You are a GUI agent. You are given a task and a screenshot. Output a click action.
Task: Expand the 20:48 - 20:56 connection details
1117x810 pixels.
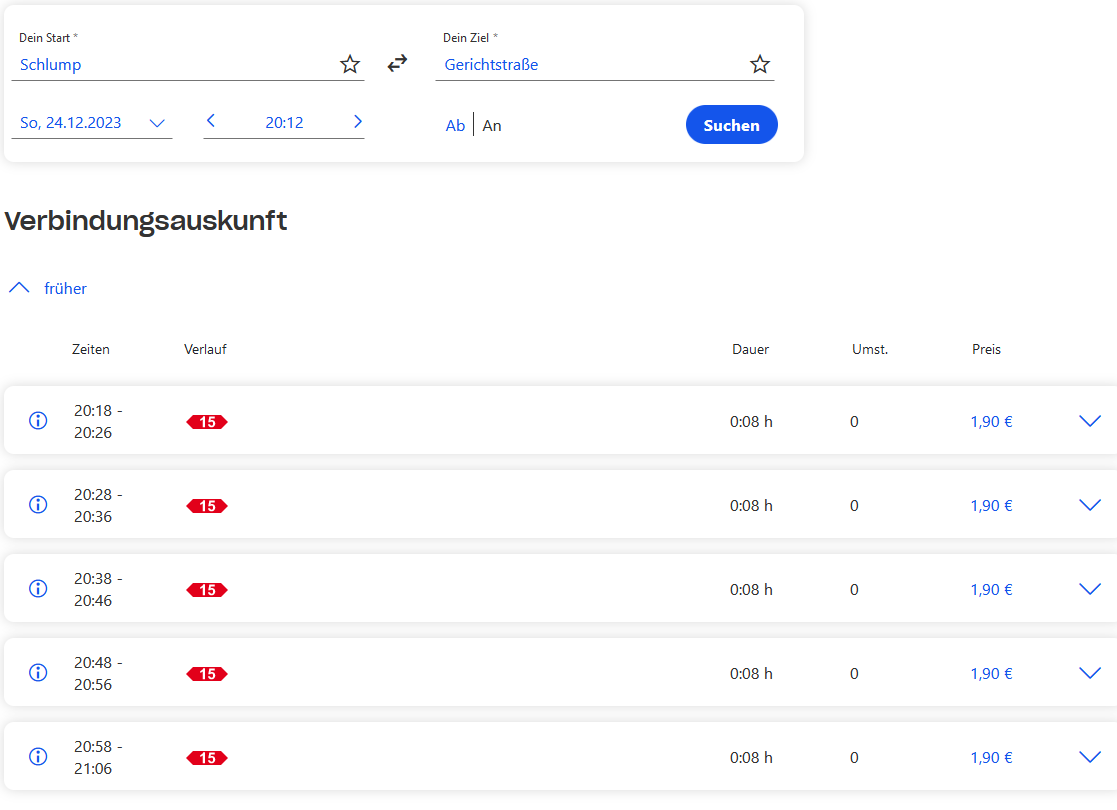point(1090,673)
